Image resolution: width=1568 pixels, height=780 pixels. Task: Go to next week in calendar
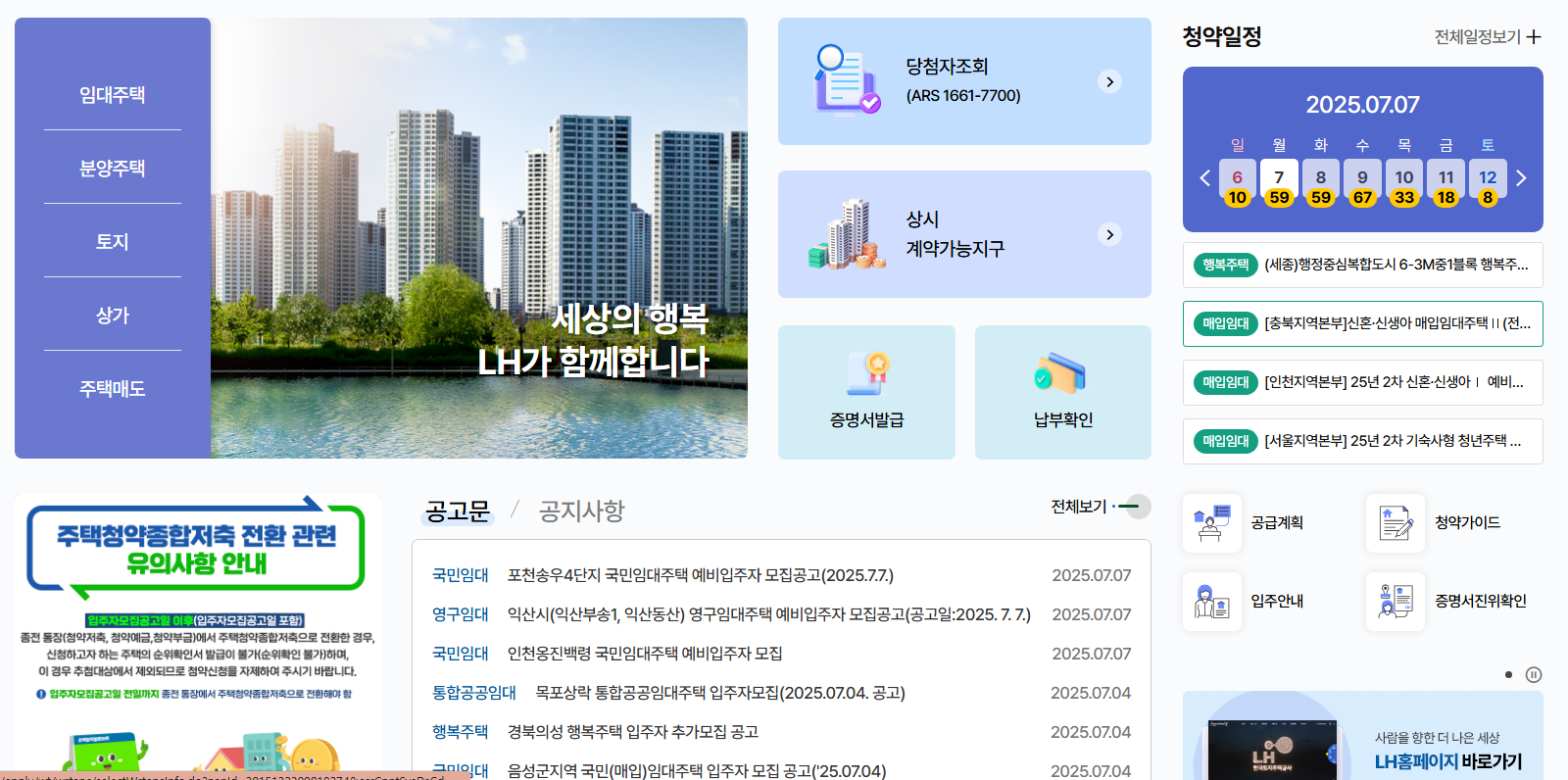(x=1521, y=178)
